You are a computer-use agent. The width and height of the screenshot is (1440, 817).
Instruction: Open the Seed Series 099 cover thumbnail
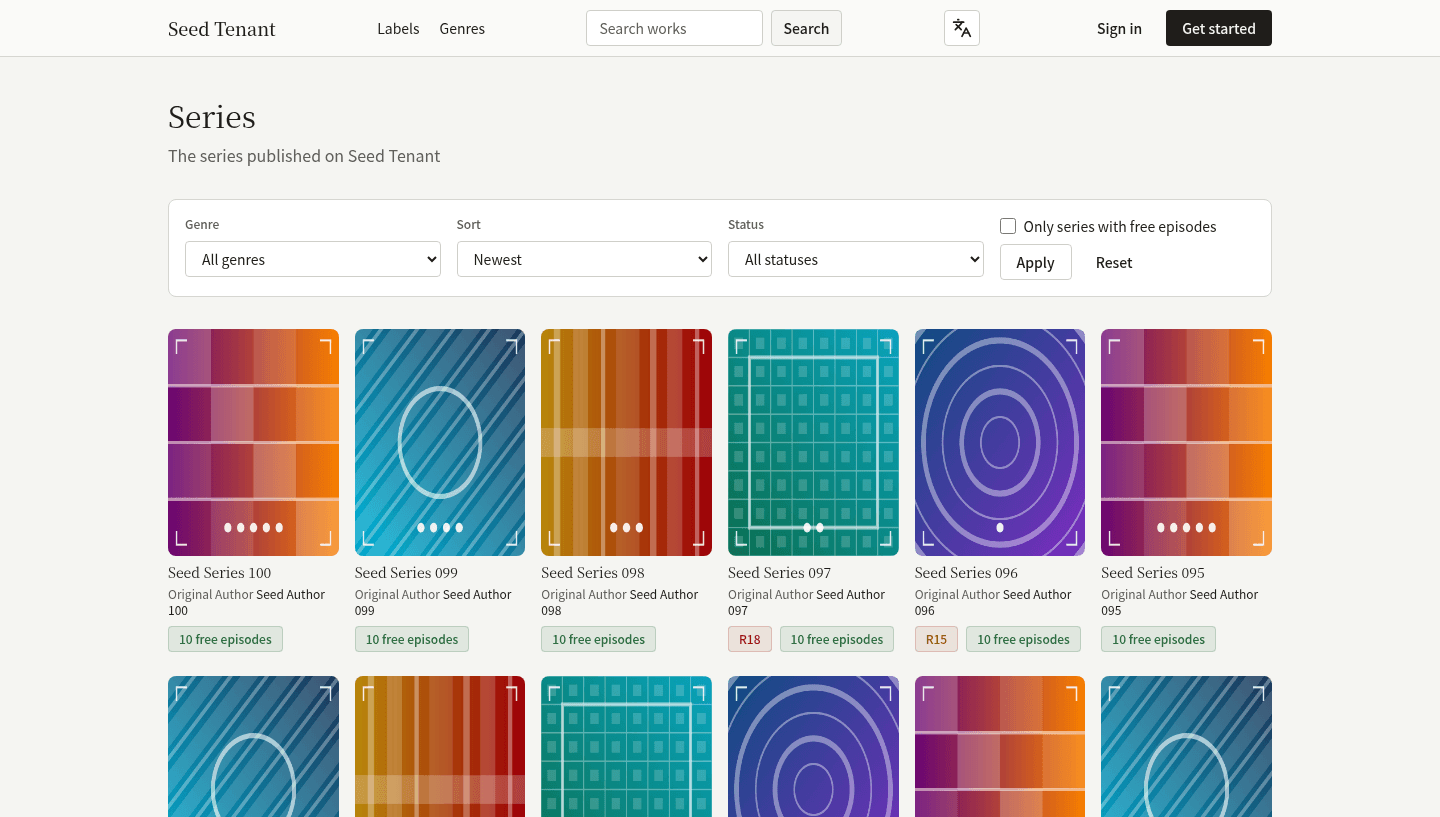pyautogui.click(x=440, y=442)
